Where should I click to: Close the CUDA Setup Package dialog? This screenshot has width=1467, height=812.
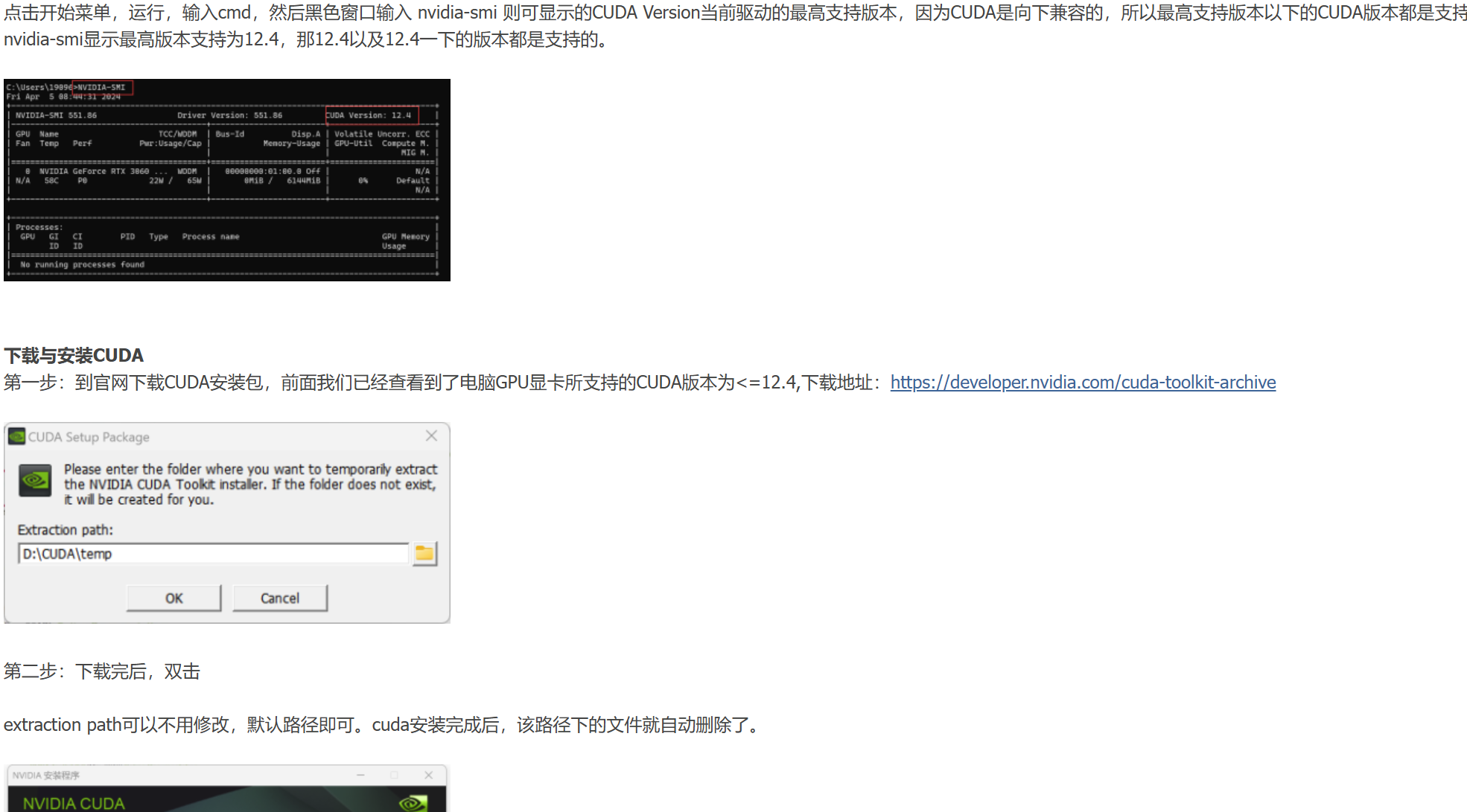click(431, 436)
